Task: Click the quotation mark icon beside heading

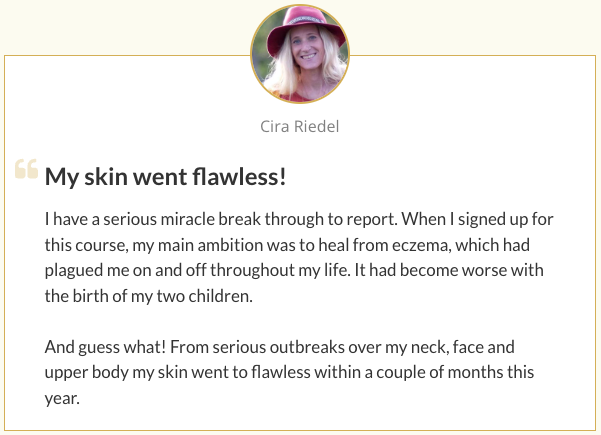Action: point(27,171)
